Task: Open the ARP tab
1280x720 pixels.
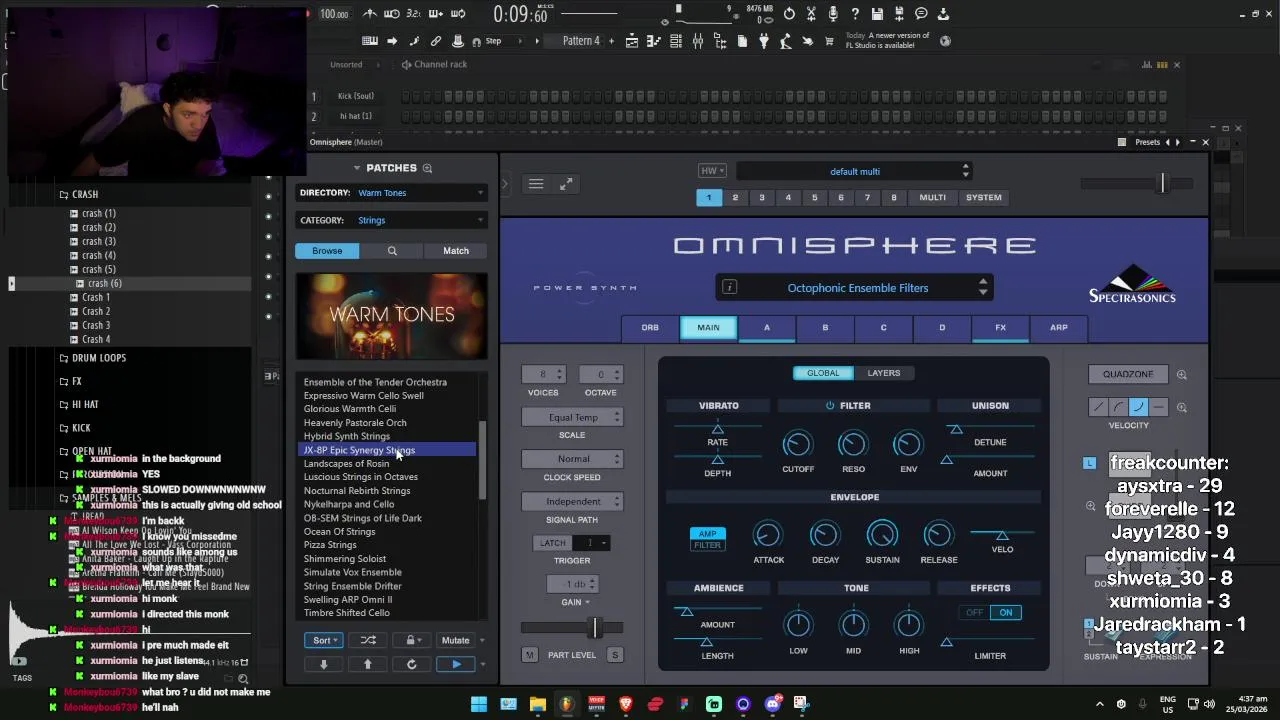Action: [x=1058, y=328]
